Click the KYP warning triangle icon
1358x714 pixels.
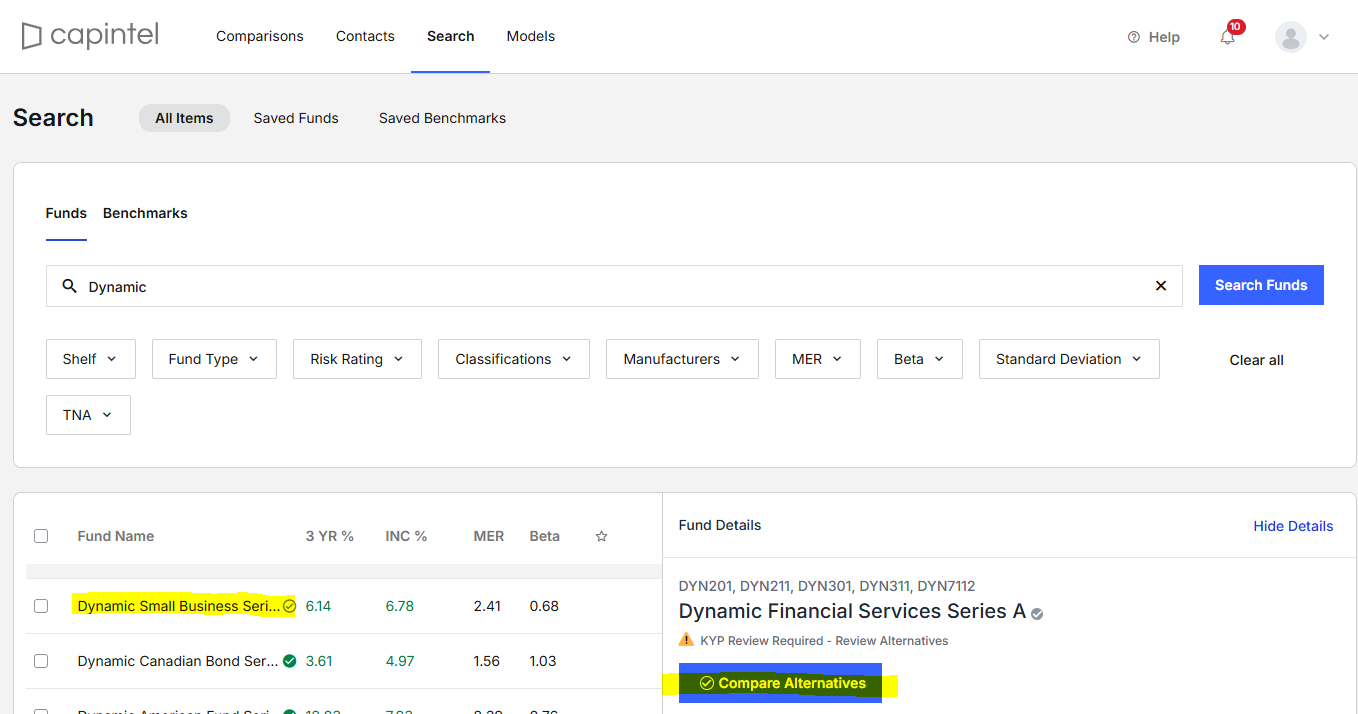point(686,640)
